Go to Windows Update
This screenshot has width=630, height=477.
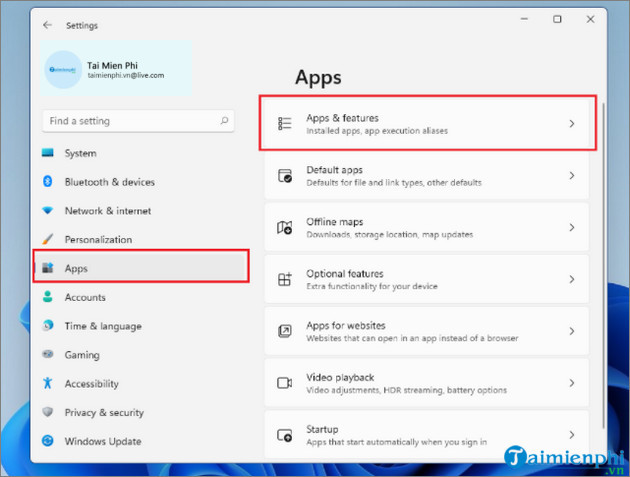coord(138,441)
